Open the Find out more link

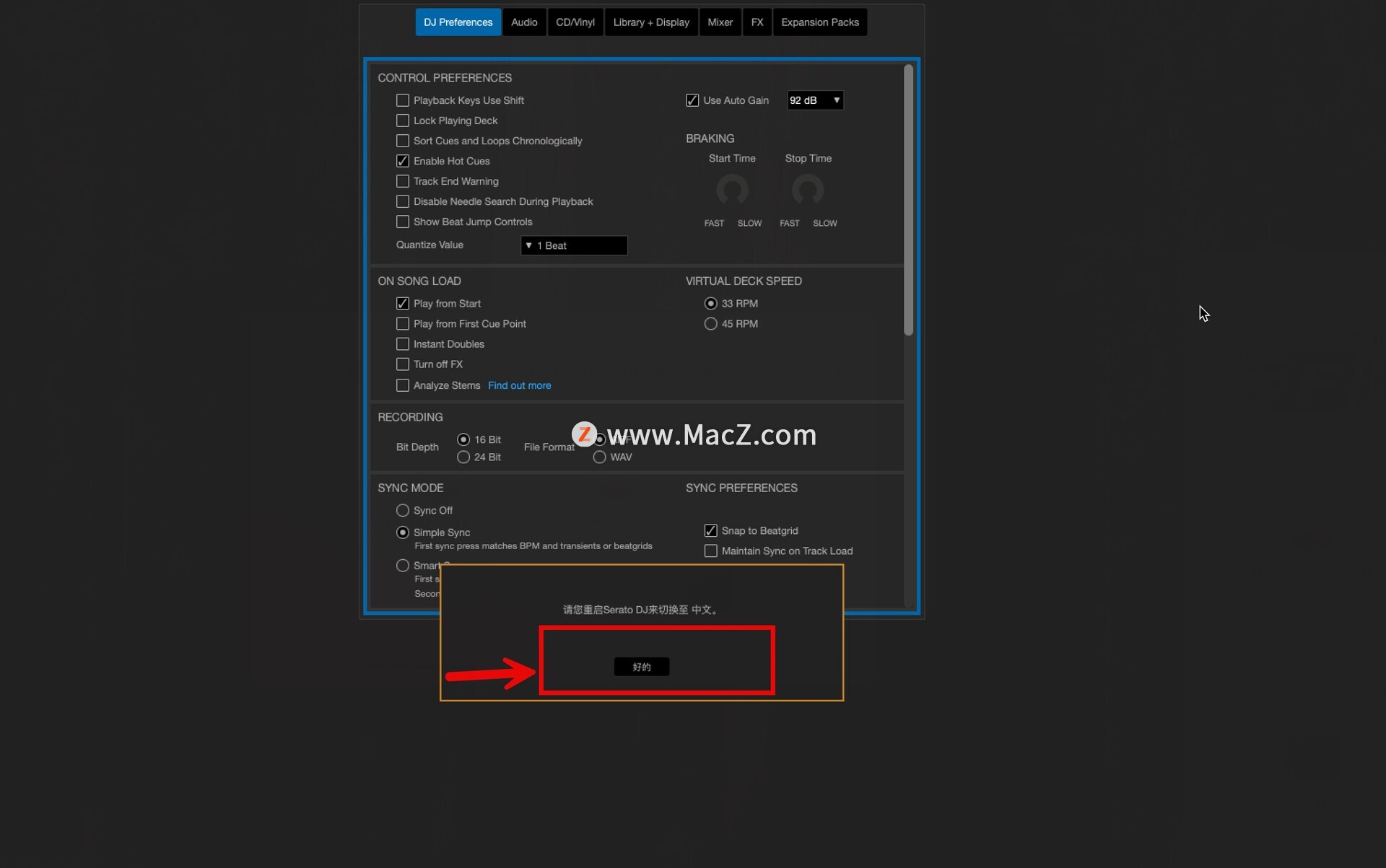coord(519,385)
